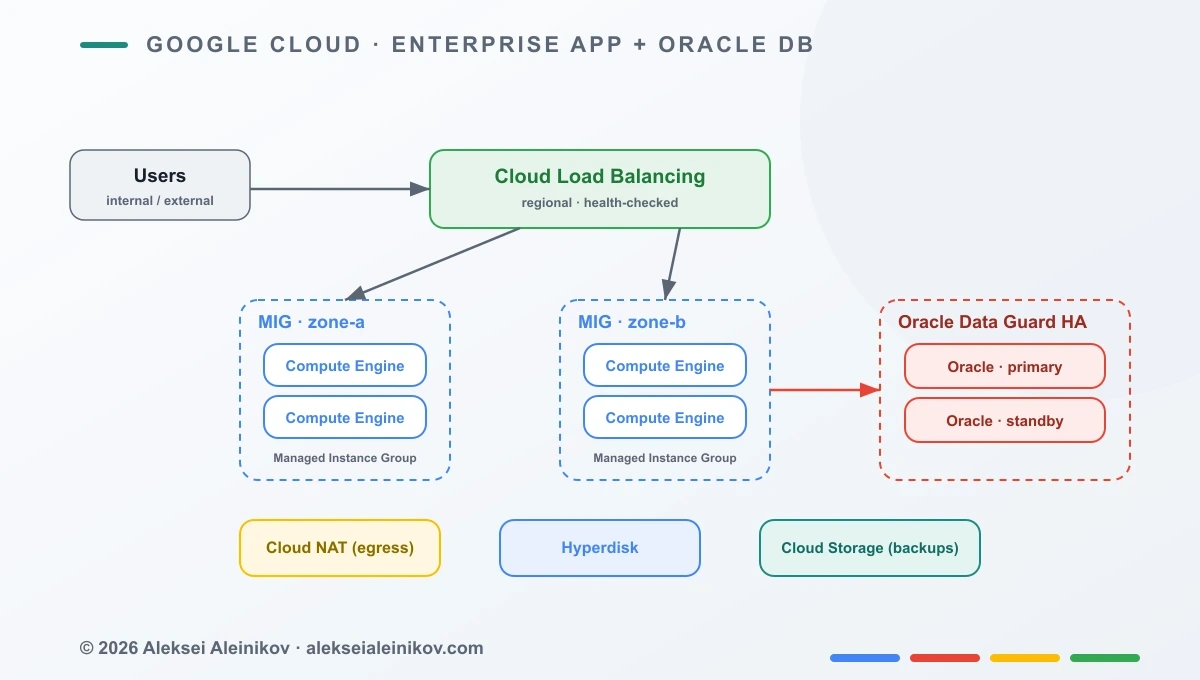Click the MIG · zone-b group title
Screen dimensions: 1200x680
(x=632, y=322)
